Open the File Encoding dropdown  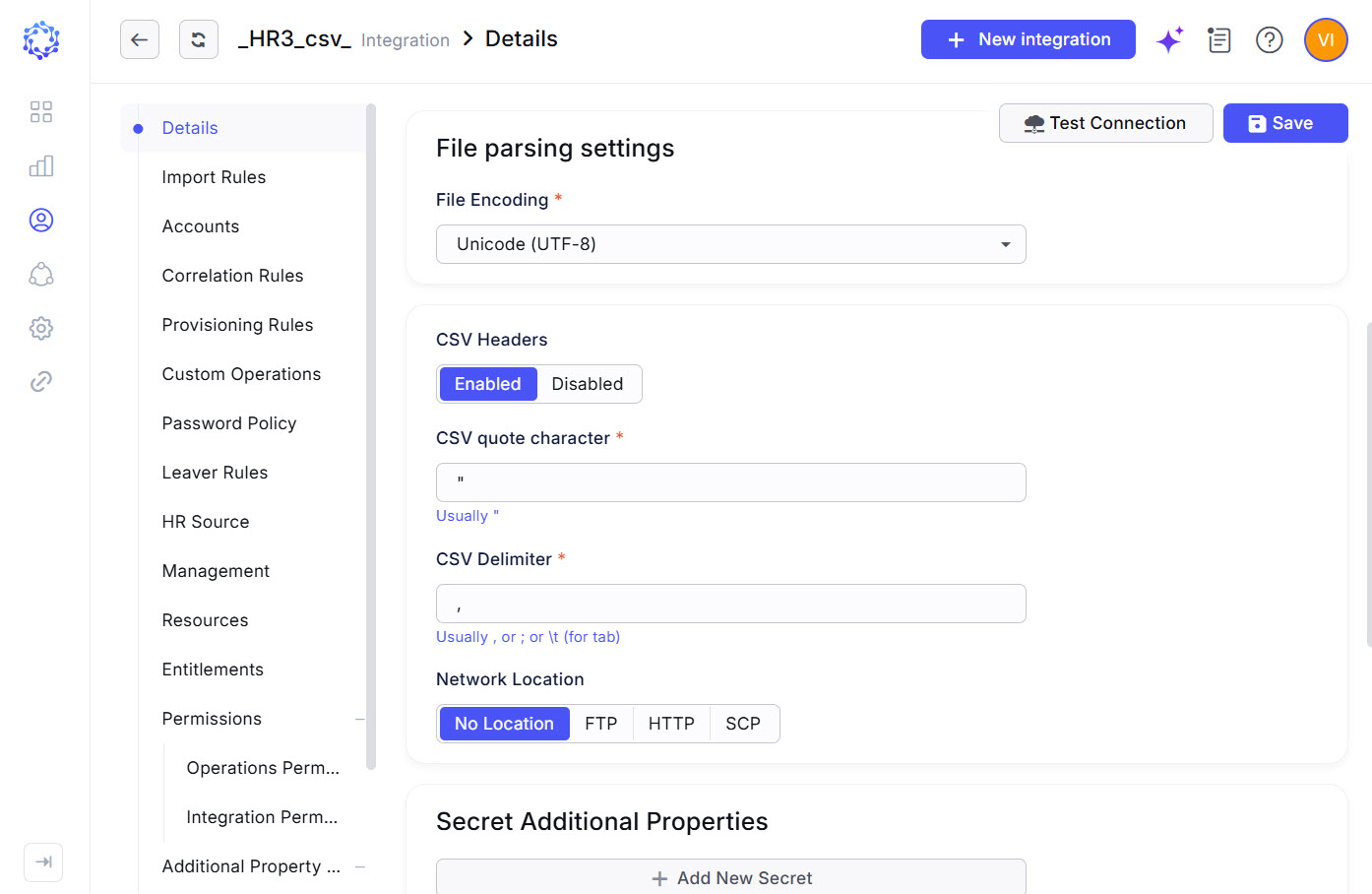coord(731,244)
